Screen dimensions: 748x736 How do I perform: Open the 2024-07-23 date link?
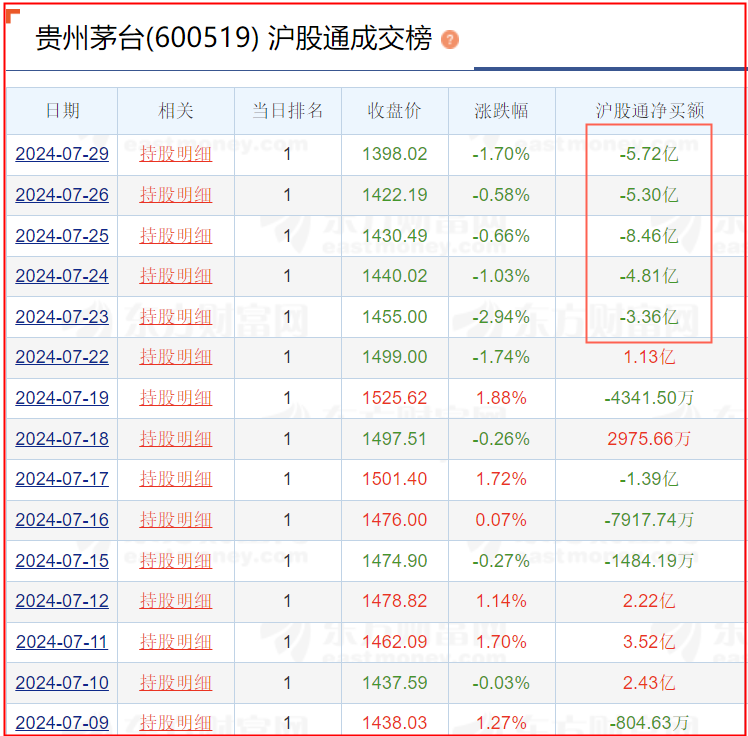[62, 317]
